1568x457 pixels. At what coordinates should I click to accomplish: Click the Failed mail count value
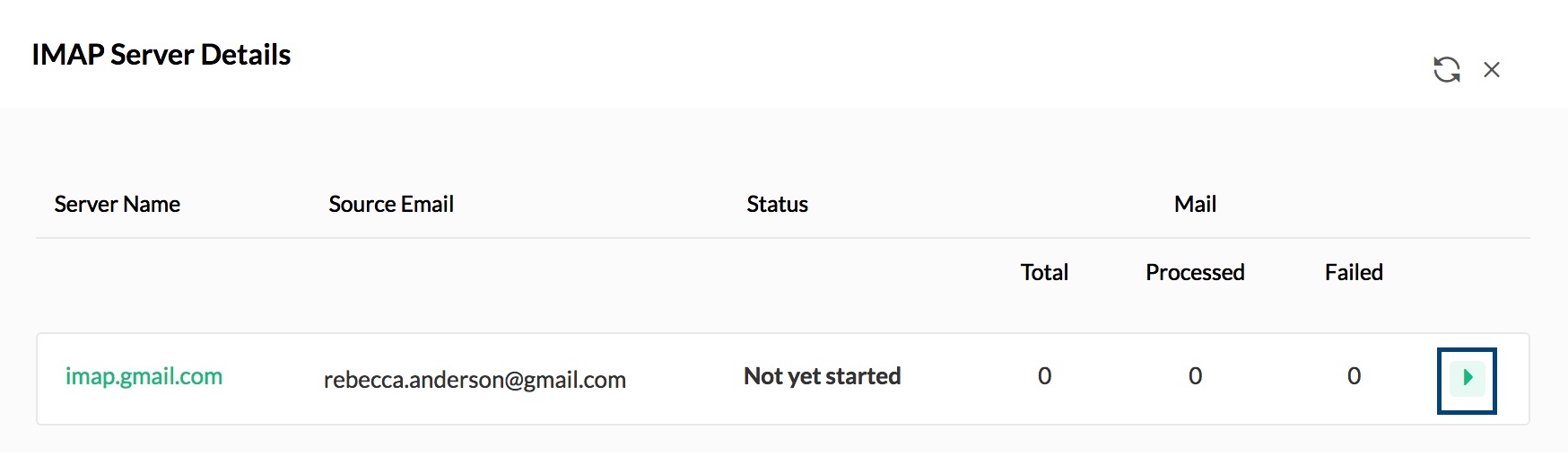tap(1354, 376)
